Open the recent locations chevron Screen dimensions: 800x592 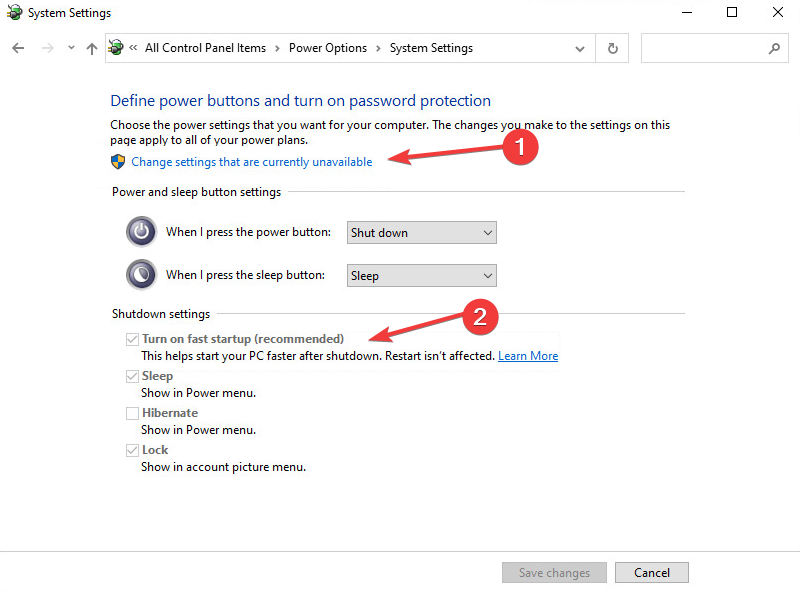[71, 48]
